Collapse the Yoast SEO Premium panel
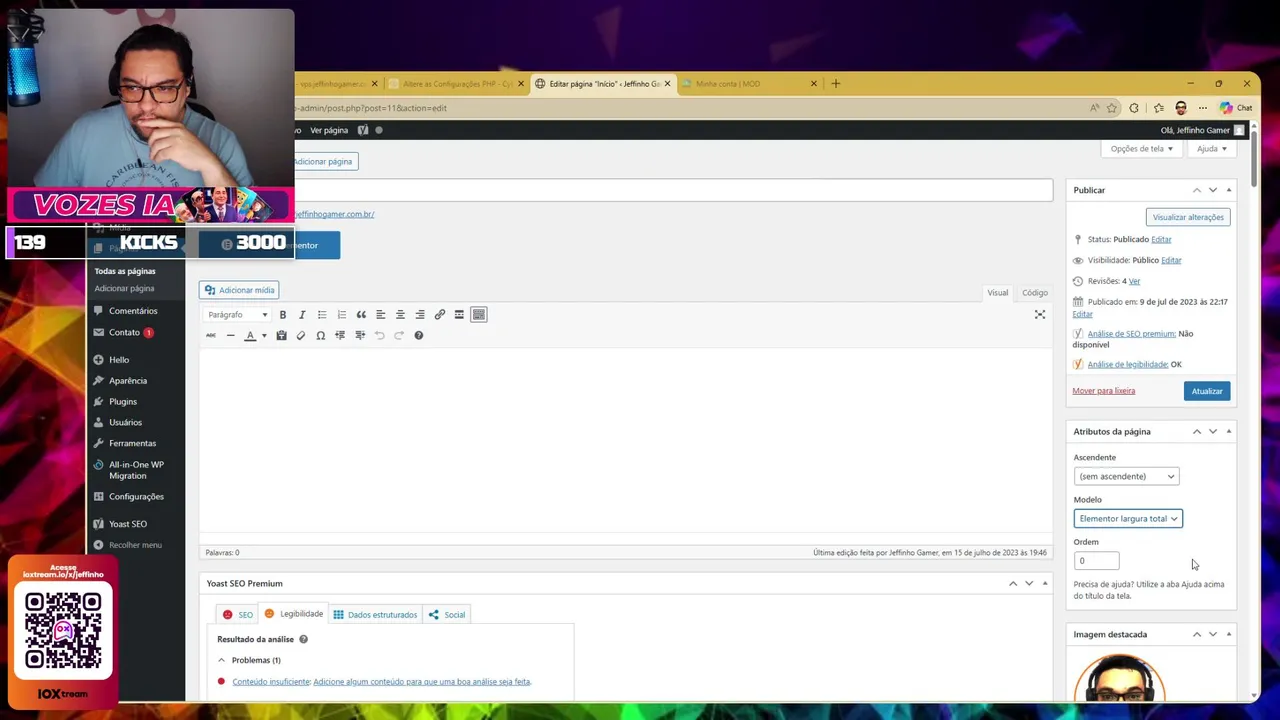The width and height of the screenshot is (1280, 720). [x=1045, y=583]
